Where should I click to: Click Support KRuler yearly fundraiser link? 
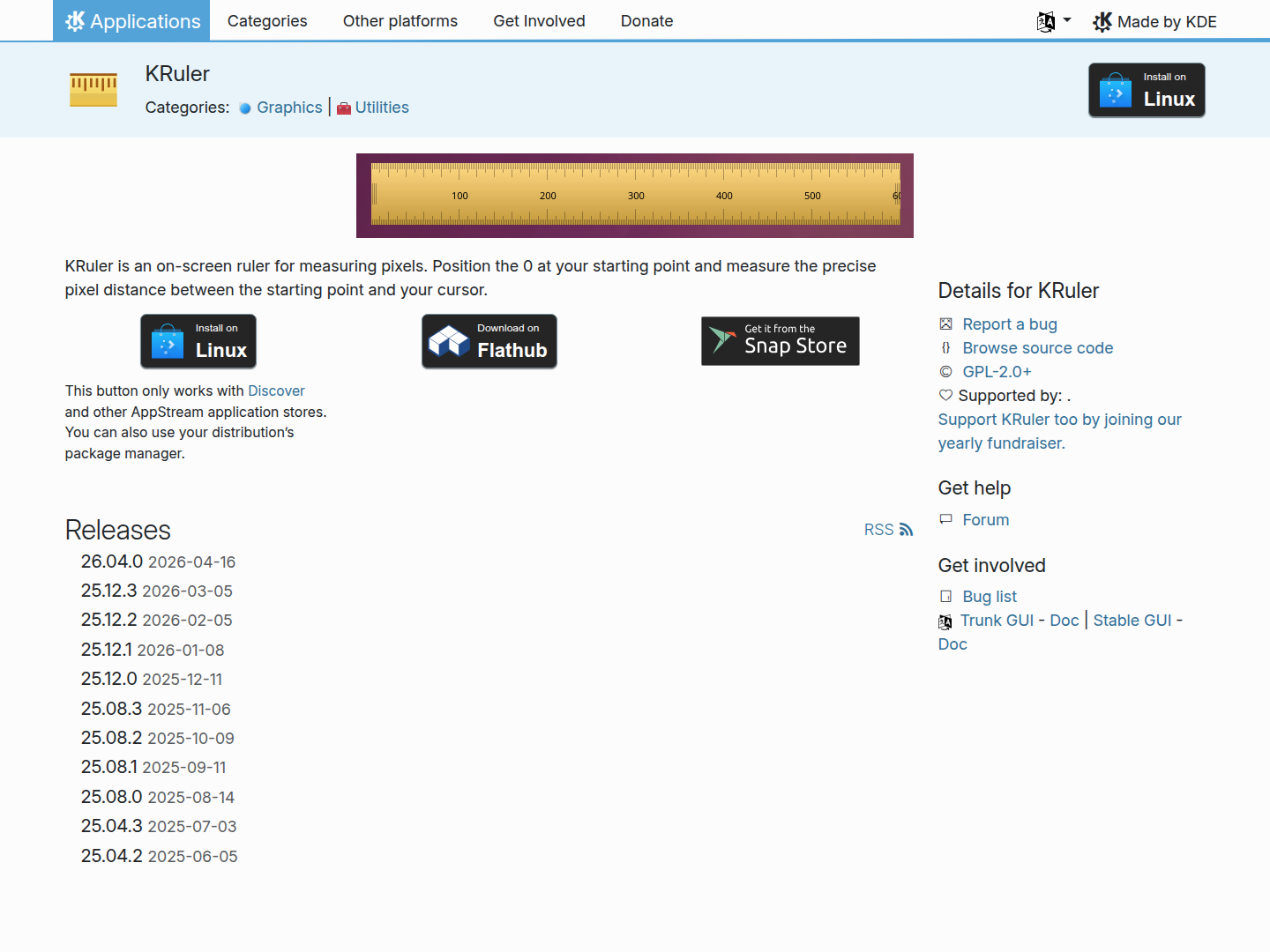[1060, 431]
